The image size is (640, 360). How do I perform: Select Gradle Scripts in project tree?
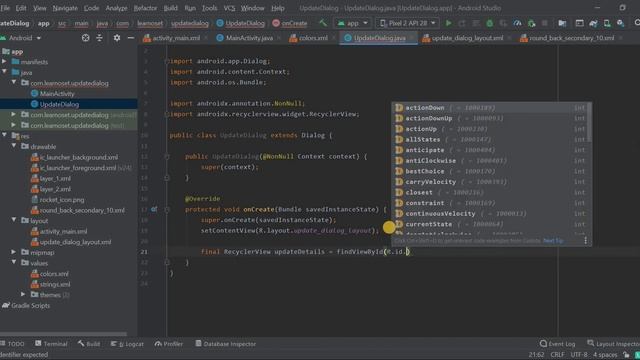(26, 305)
